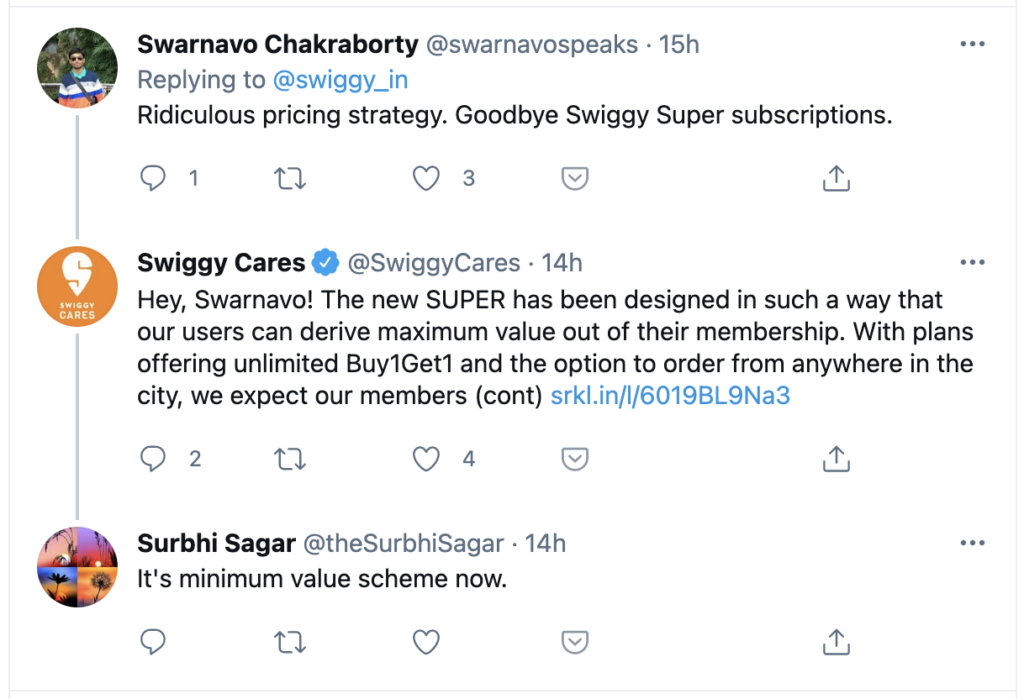This screenshot has width=1024, height=699.
Task: Retweet Surbhi Sagar's minimum value tweet
Action: [290, 641]
